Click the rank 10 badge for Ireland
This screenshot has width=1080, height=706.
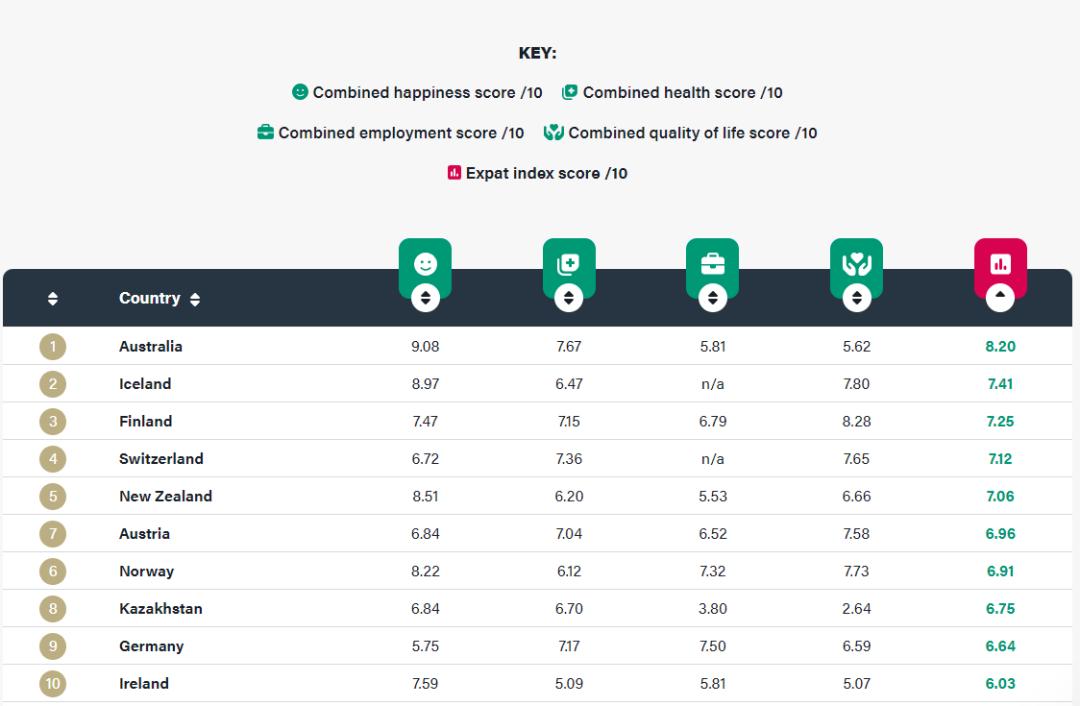(53, 684)
